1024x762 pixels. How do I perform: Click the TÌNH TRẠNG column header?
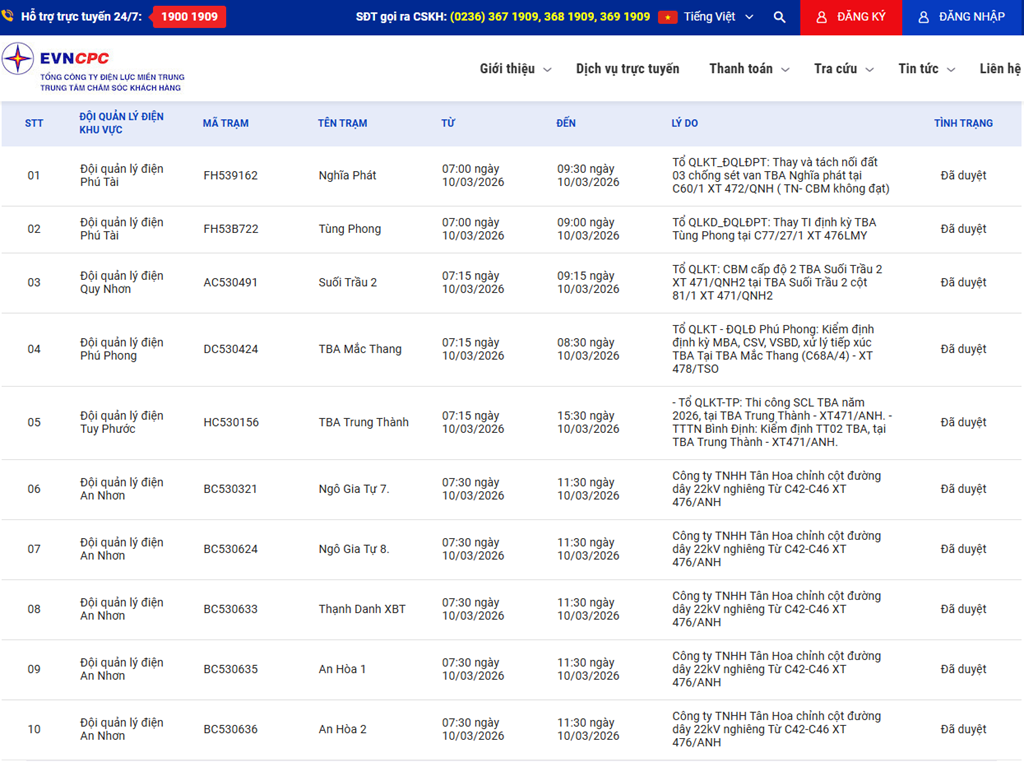963,123
